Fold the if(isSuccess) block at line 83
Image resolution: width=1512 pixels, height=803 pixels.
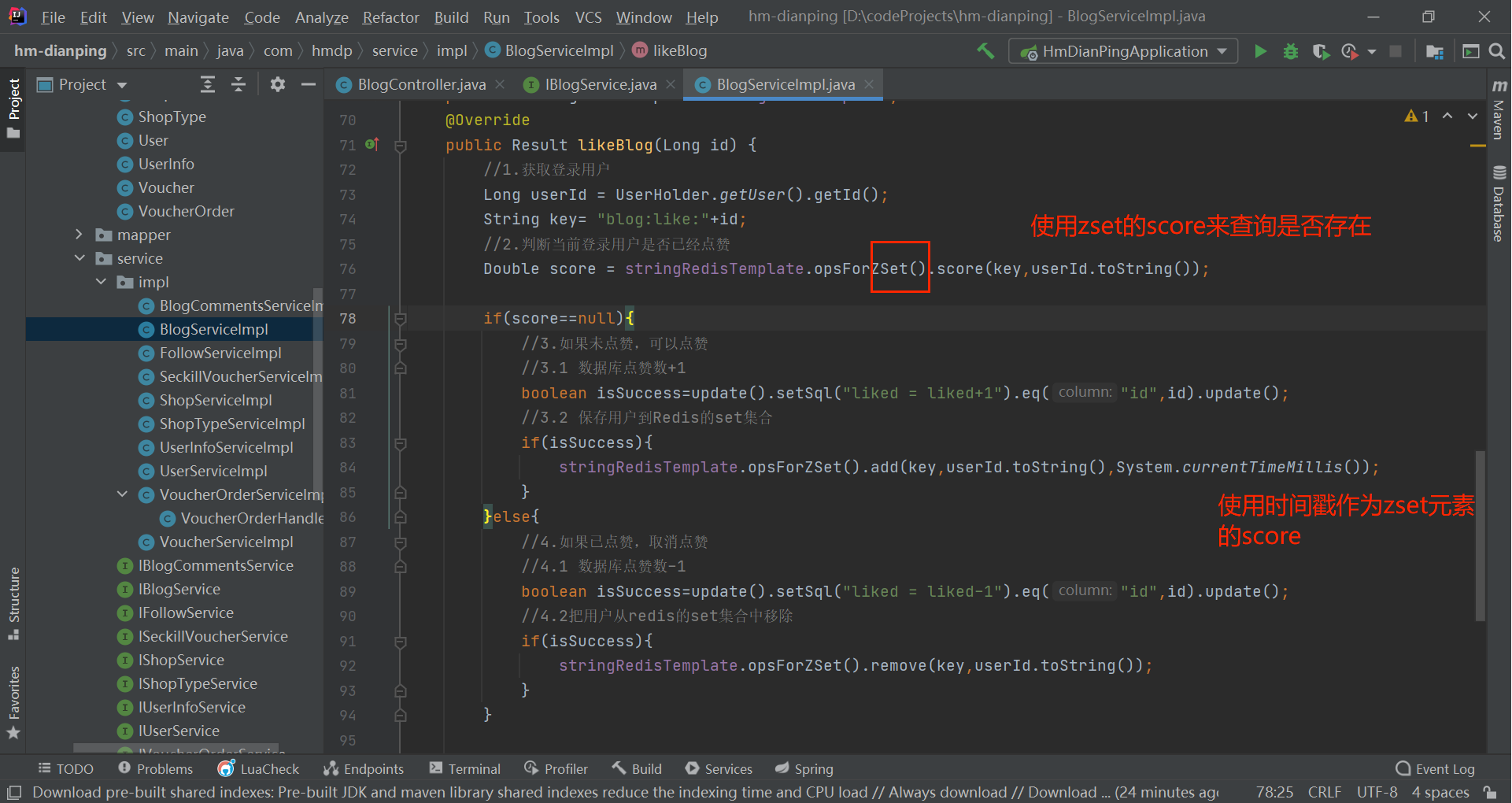(x=400, y=443)
